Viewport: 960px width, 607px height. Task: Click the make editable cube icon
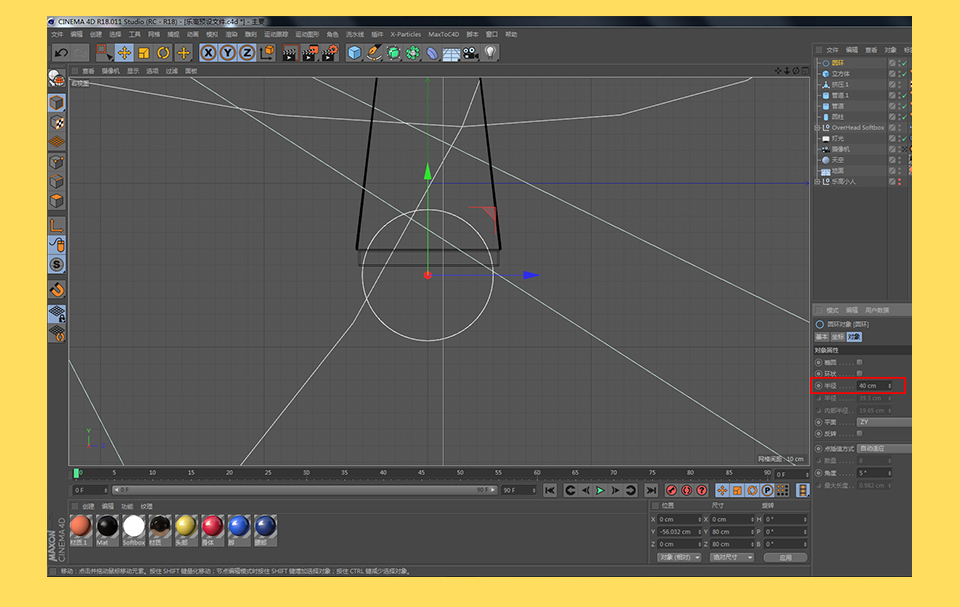click(x=57, y=103)
